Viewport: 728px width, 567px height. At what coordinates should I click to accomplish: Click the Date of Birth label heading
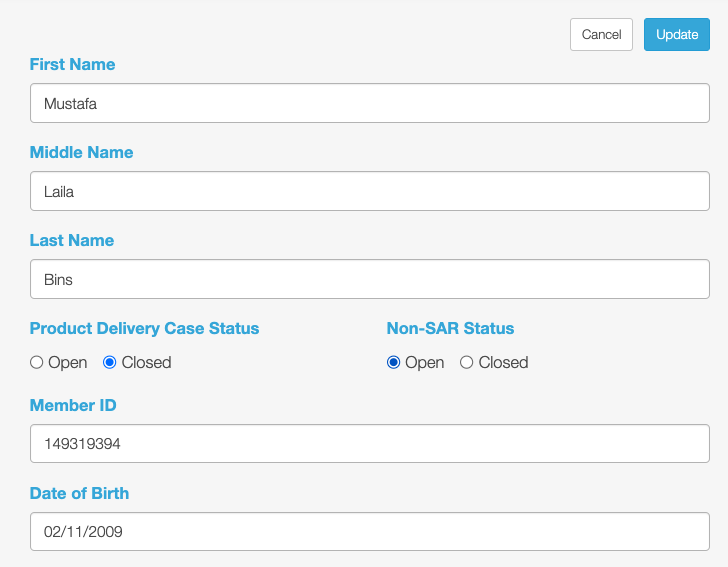(x=79, y=493)
